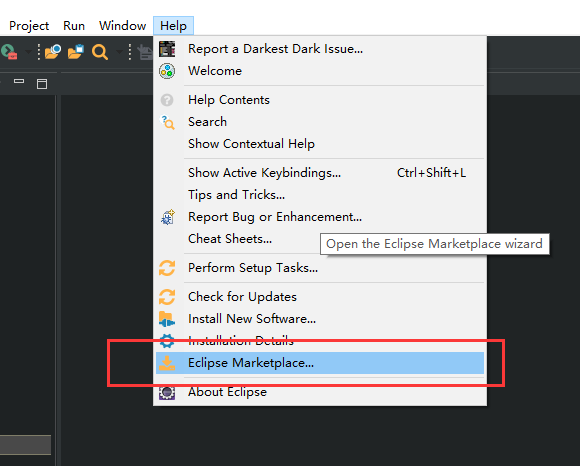Image resolution: width=580 pixels, height=466 pixels.
Task: Open the Run menu
Action: 74,26
